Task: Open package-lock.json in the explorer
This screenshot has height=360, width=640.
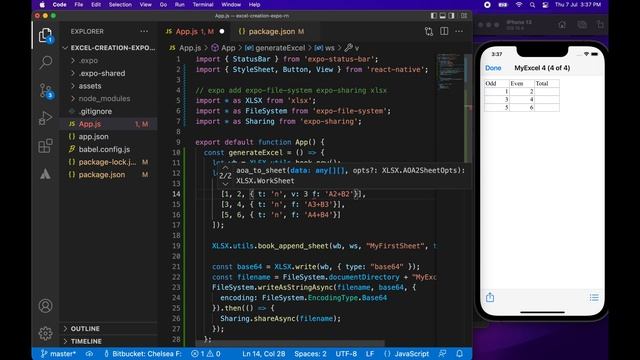Action: pos(108,162)
